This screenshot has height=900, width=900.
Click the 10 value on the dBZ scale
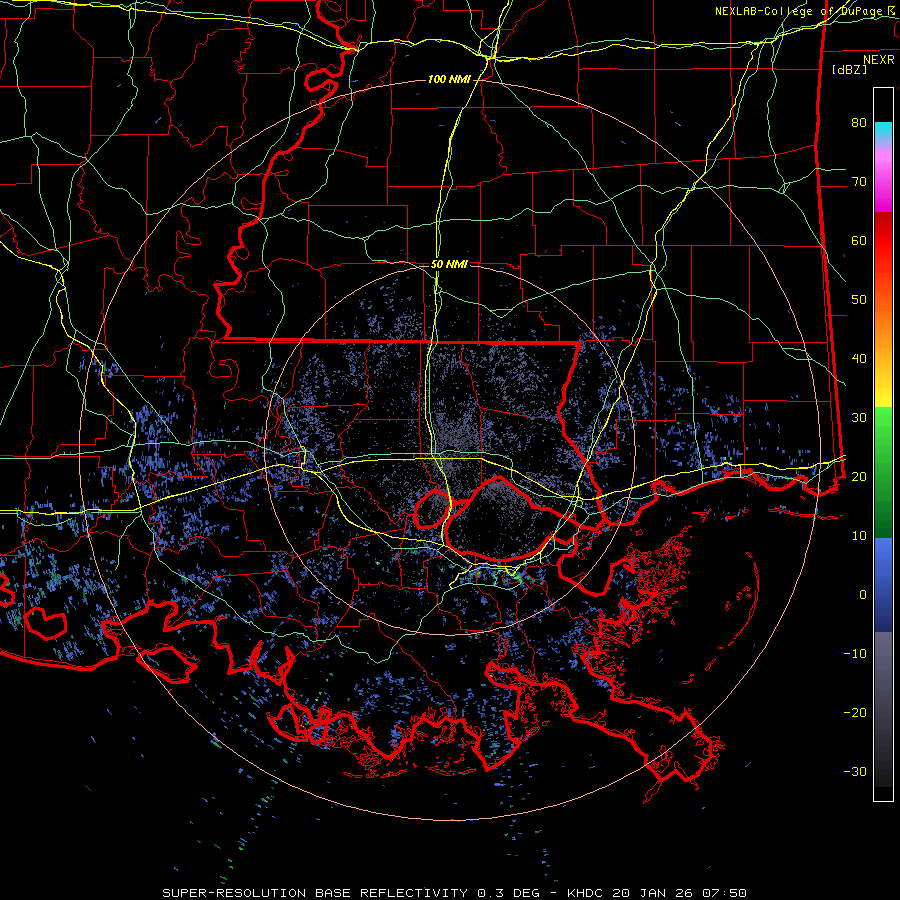[859, 536]
